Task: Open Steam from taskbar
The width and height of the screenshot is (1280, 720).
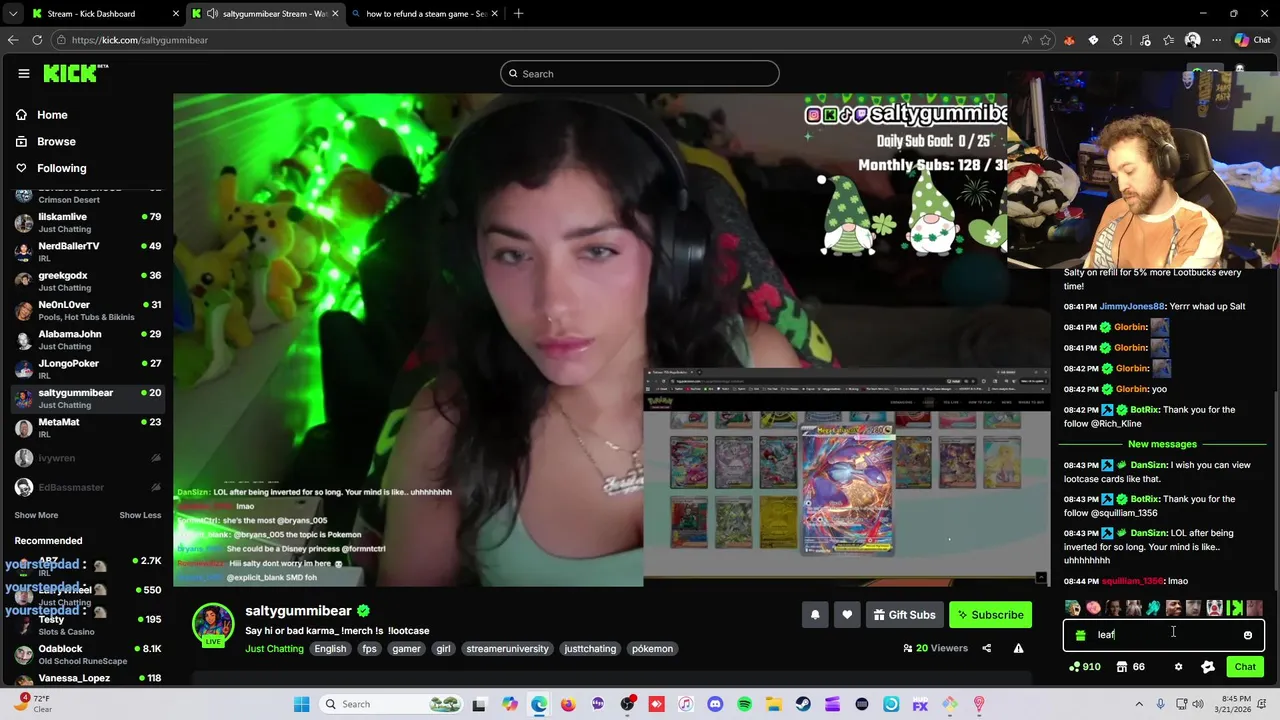Action: 803,704
